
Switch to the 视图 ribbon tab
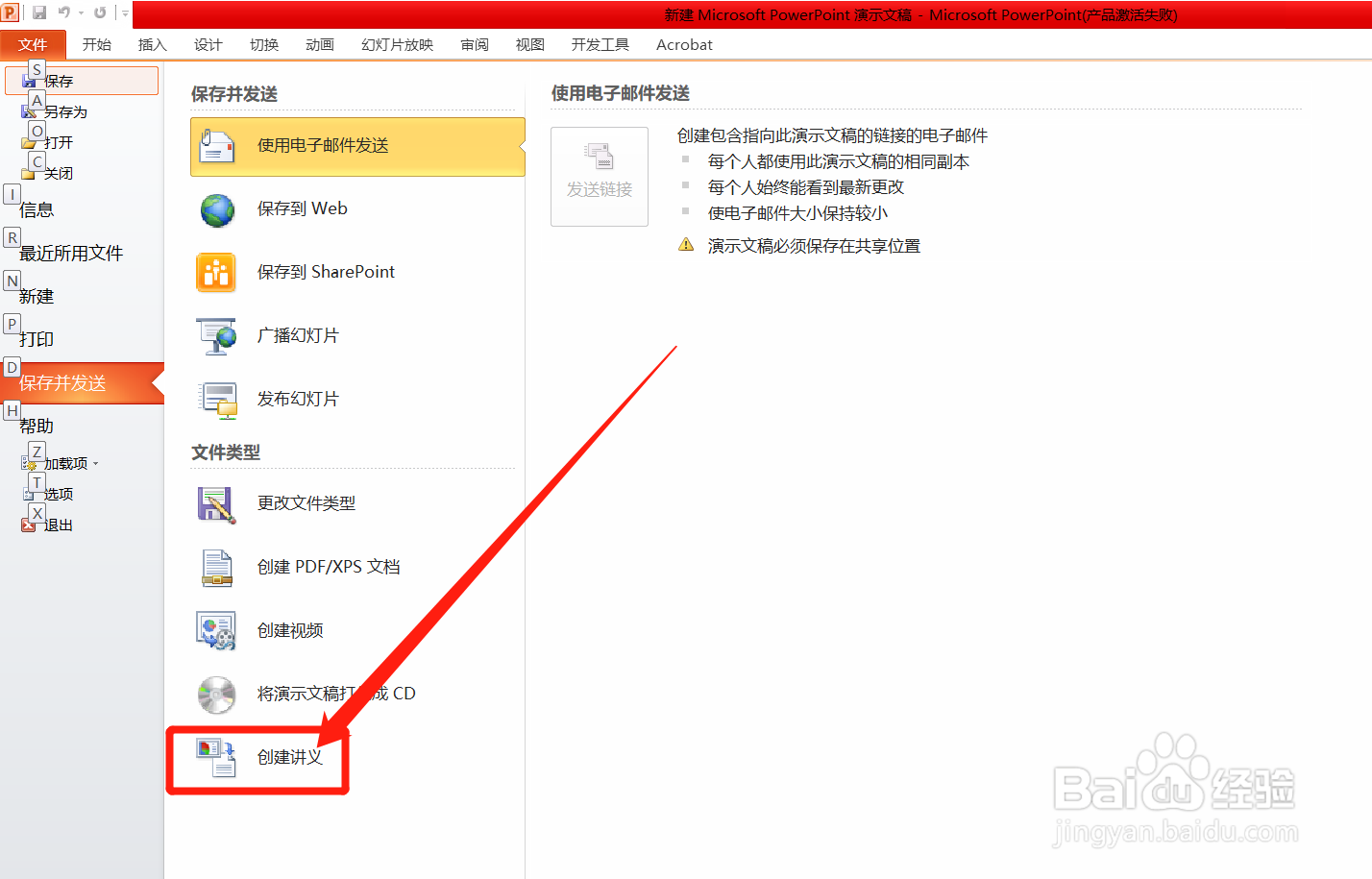530,44
